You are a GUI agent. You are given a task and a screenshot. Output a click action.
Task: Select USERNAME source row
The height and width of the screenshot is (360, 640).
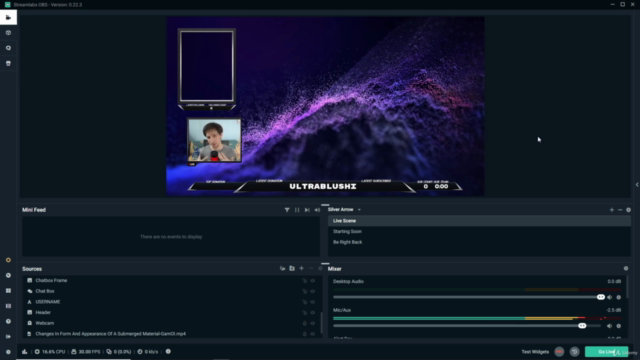coord(171,302)
